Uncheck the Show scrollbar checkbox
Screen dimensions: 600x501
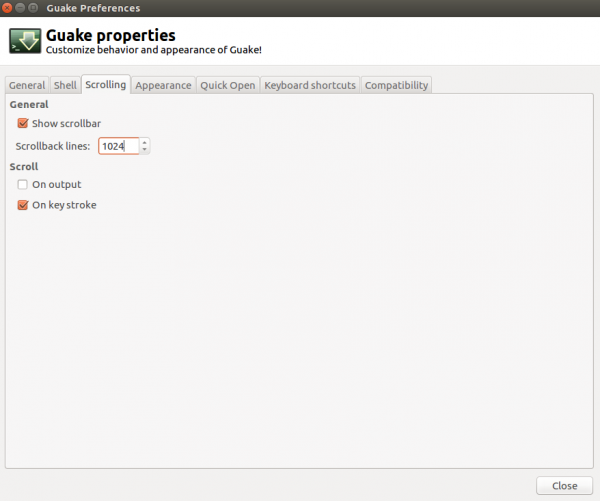pyautogui.click(x=23, y=124)
